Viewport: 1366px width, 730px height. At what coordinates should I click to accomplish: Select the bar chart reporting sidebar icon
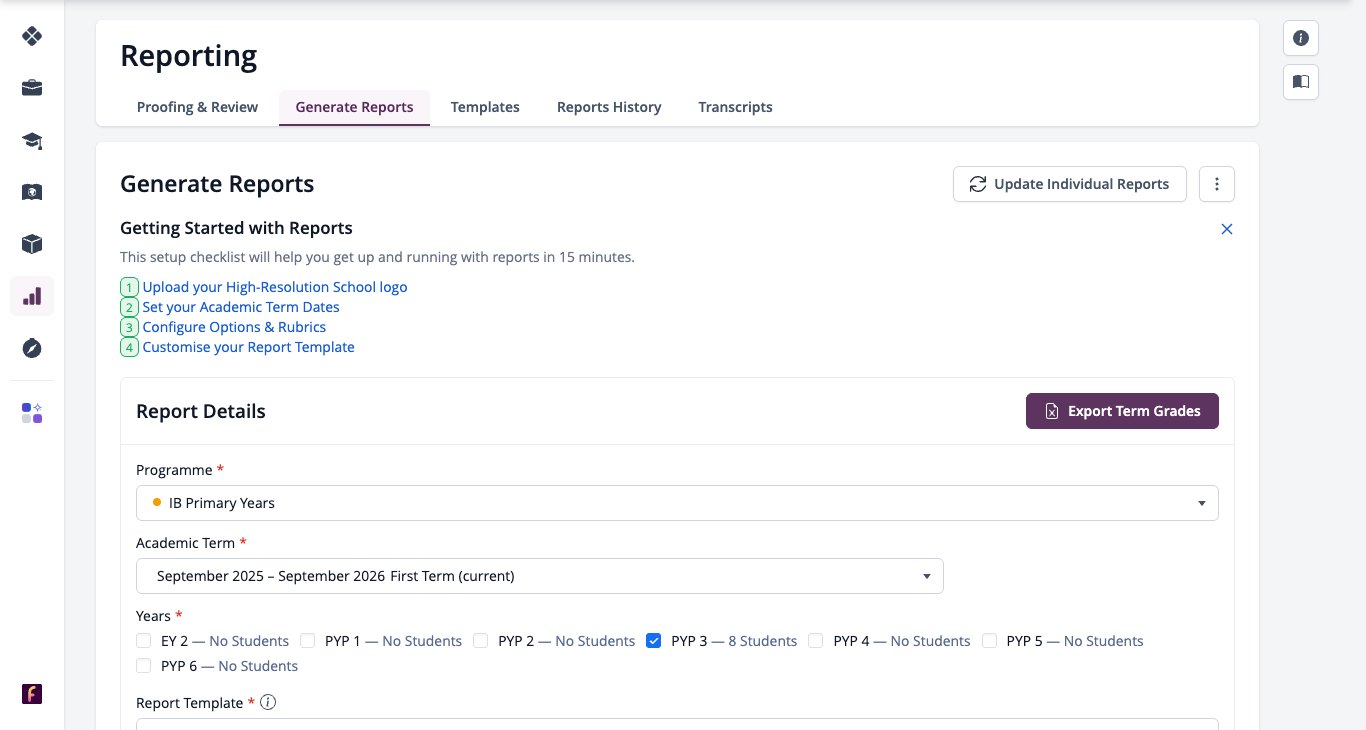pos(32,296)
